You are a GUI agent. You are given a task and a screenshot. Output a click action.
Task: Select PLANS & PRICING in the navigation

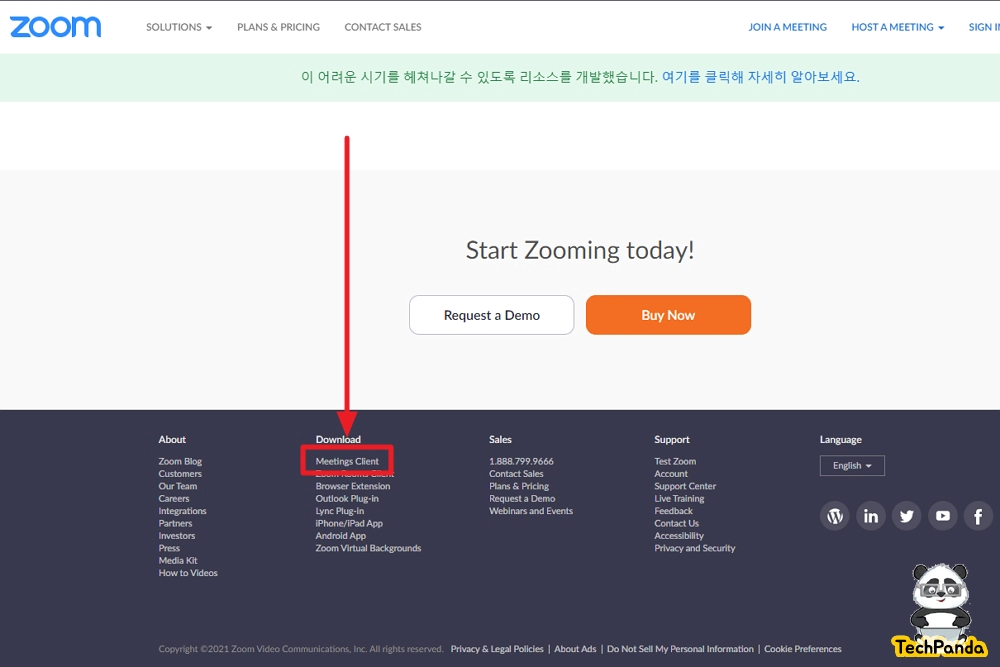tap(278, 27)
